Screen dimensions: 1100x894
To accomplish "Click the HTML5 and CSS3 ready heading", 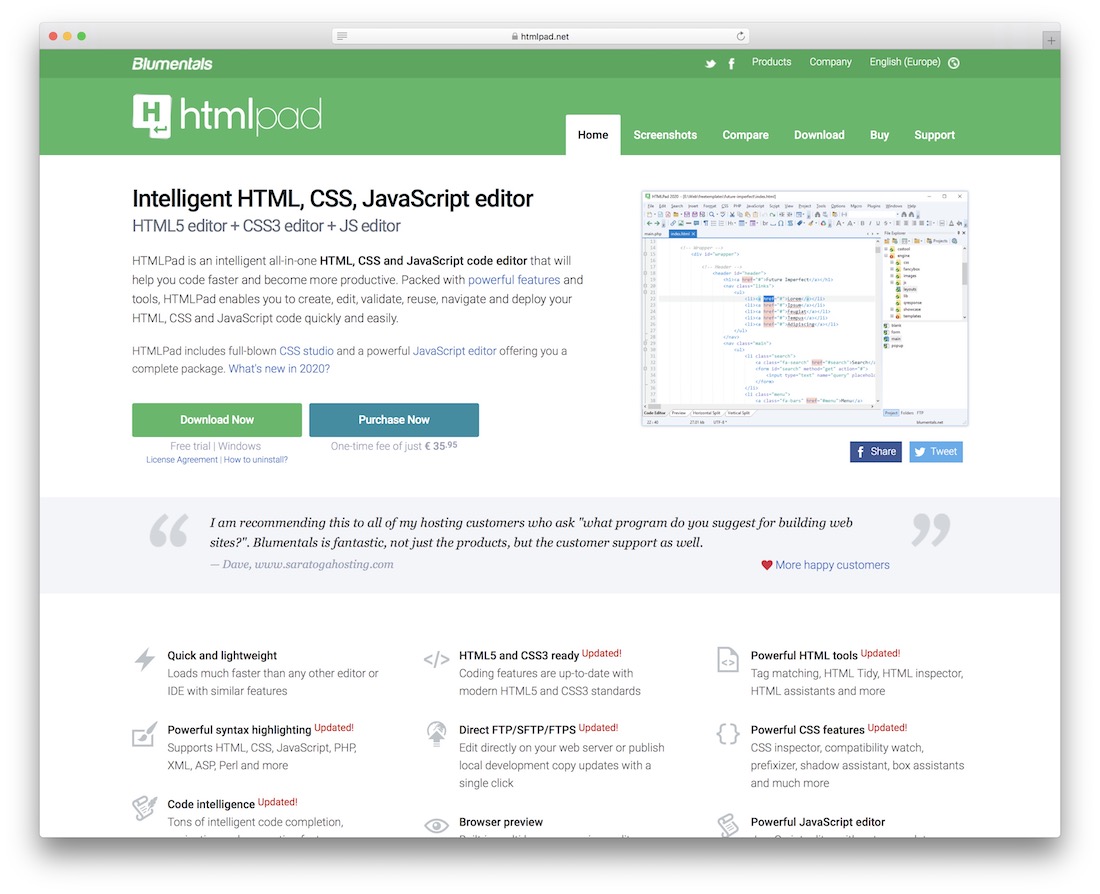I will point(518,655).
